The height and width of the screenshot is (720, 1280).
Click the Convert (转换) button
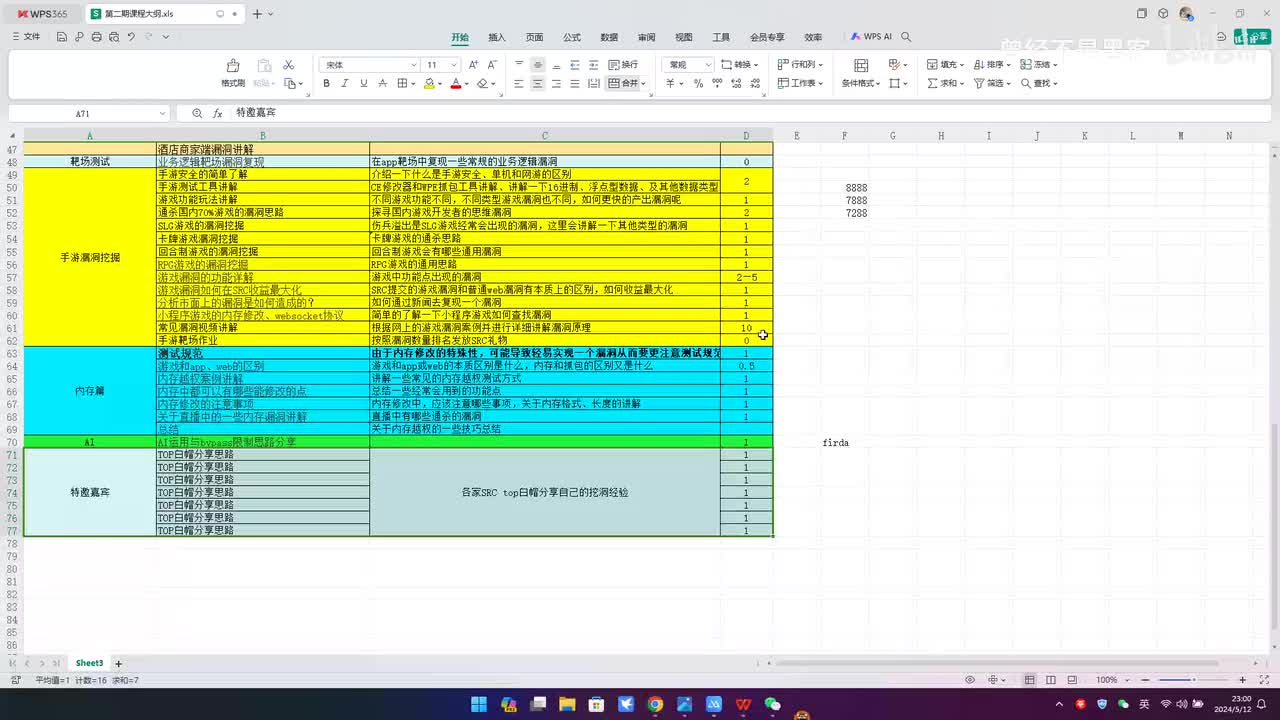point(739,65)
